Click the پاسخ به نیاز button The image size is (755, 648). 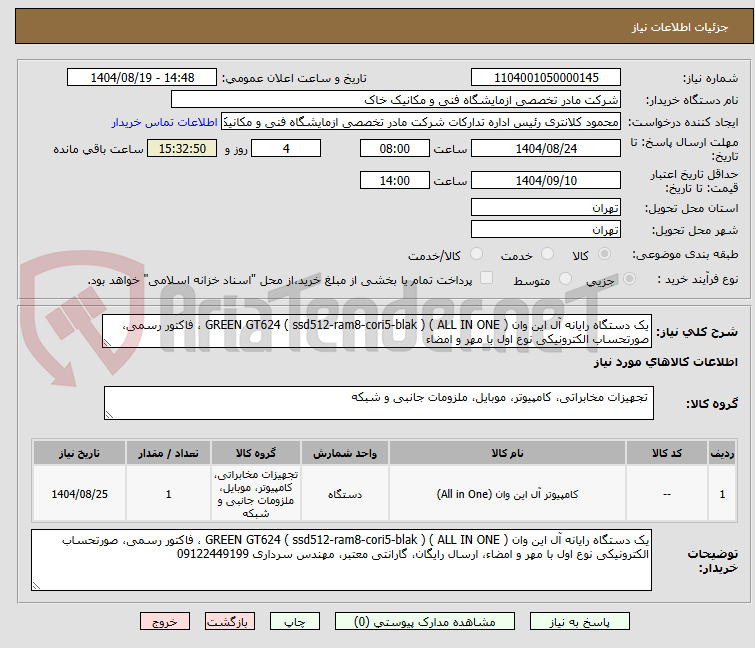point(579,622)
